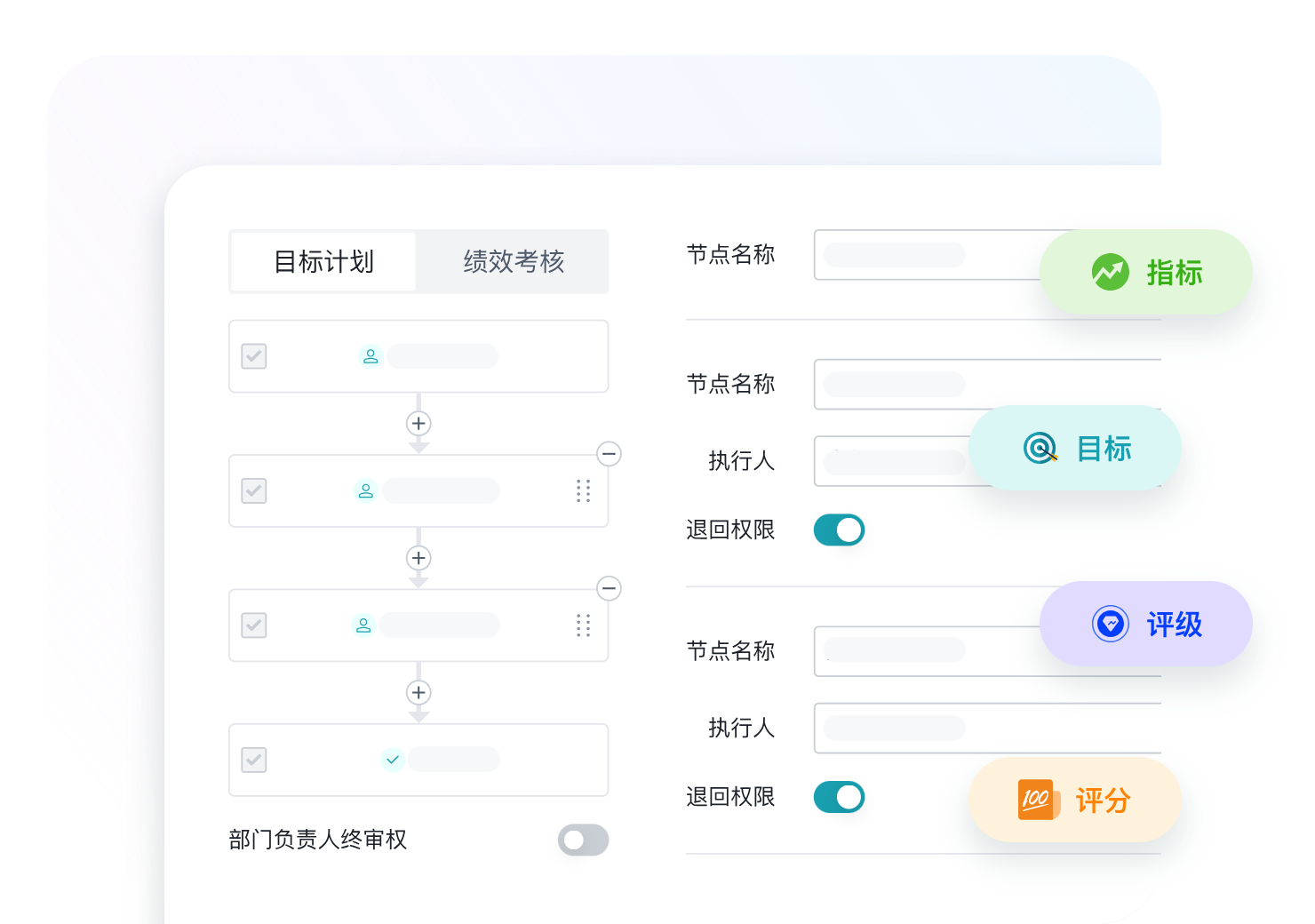Click the drag handle dots on the second node
Viewport: 1315px width, 924px height.
coord(584,490)
